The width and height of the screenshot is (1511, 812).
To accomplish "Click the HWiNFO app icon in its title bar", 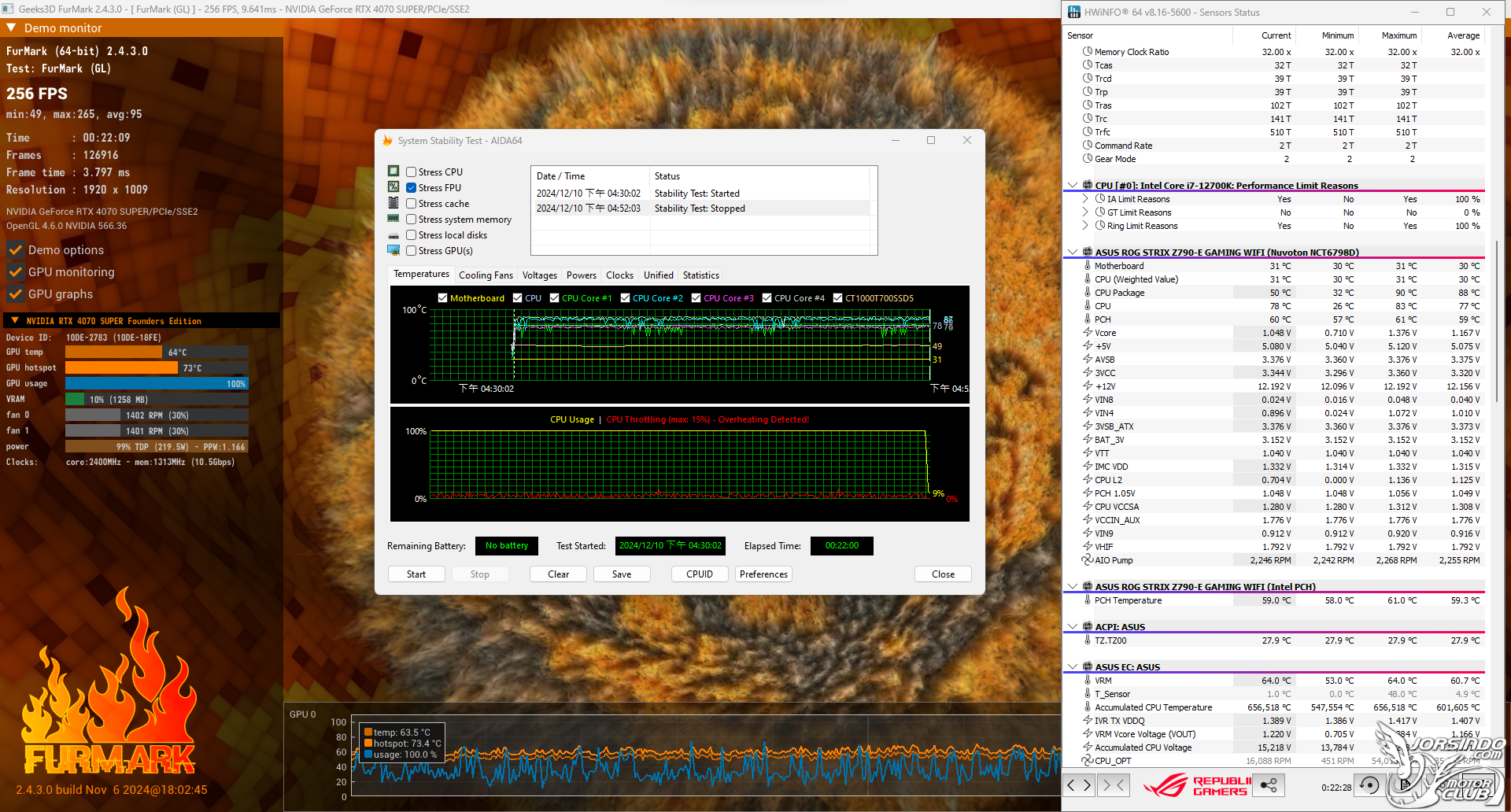I will pos(1074,12).
